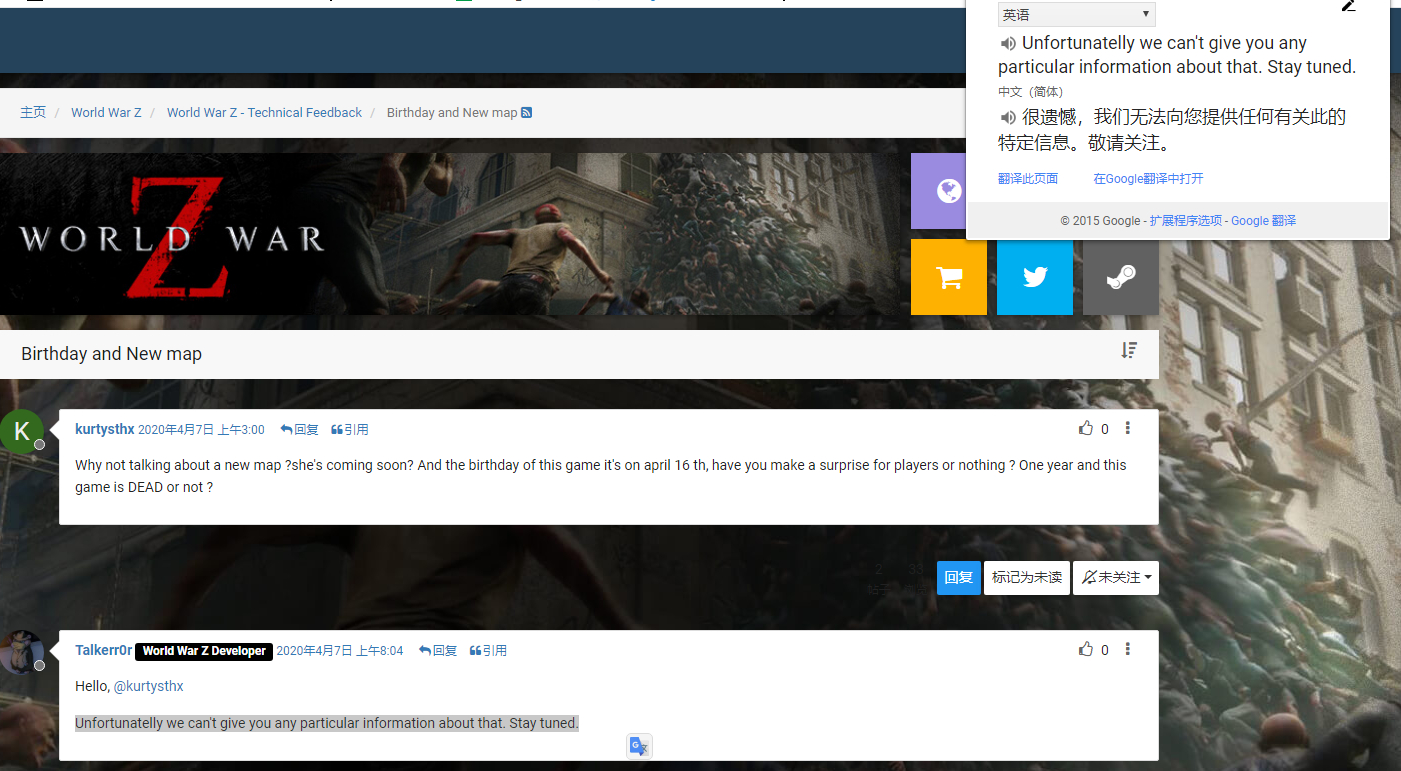Quote Talkerr0r's post via its 引用 link
This screenshot has height=771, width=1401.
(x=488, y=650)
